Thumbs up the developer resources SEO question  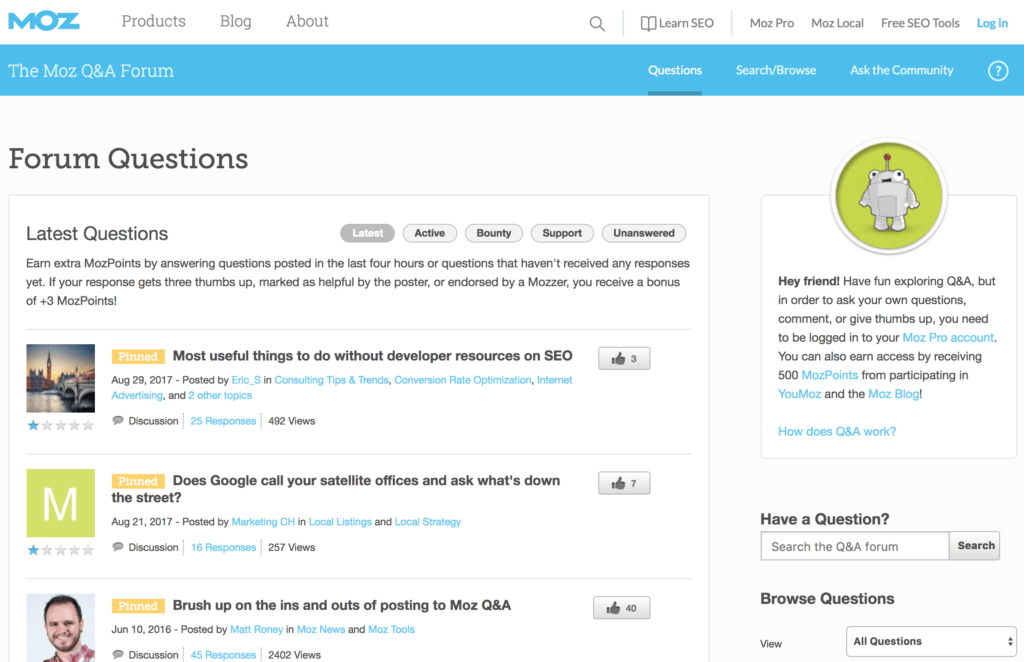click(624, 358)
